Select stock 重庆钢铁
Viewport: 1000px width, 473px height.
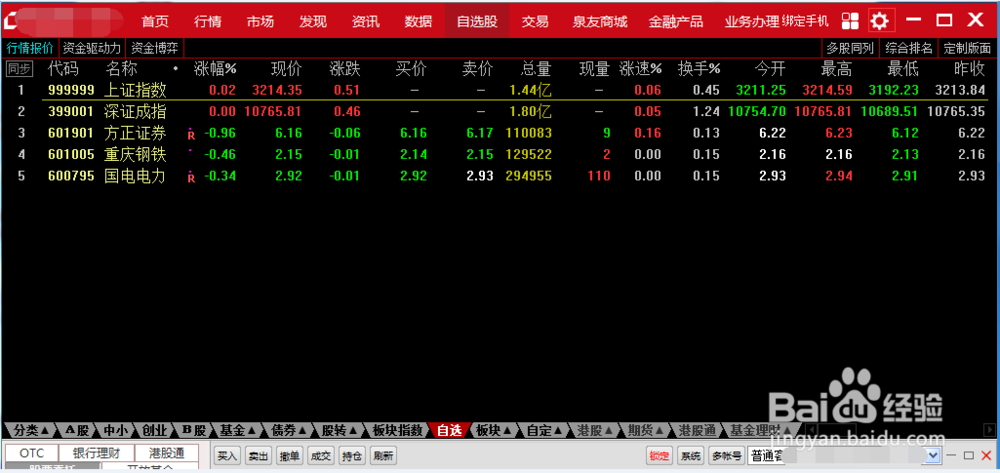[x=135, y=155]
